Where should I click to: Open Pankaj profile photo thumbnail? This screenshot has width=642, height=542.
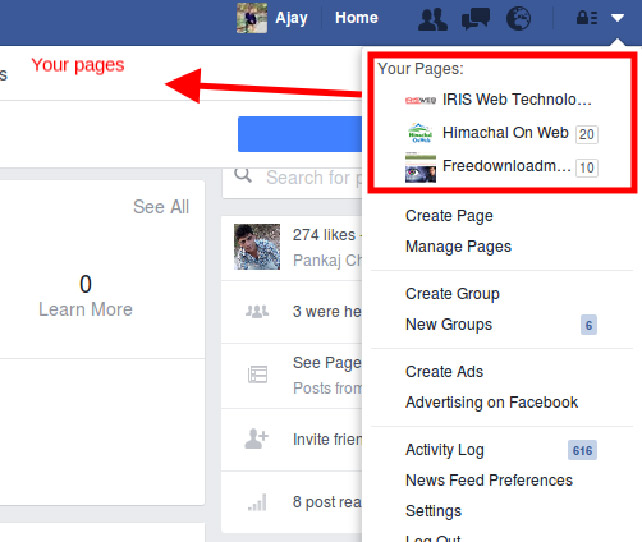tap(257, 247)
